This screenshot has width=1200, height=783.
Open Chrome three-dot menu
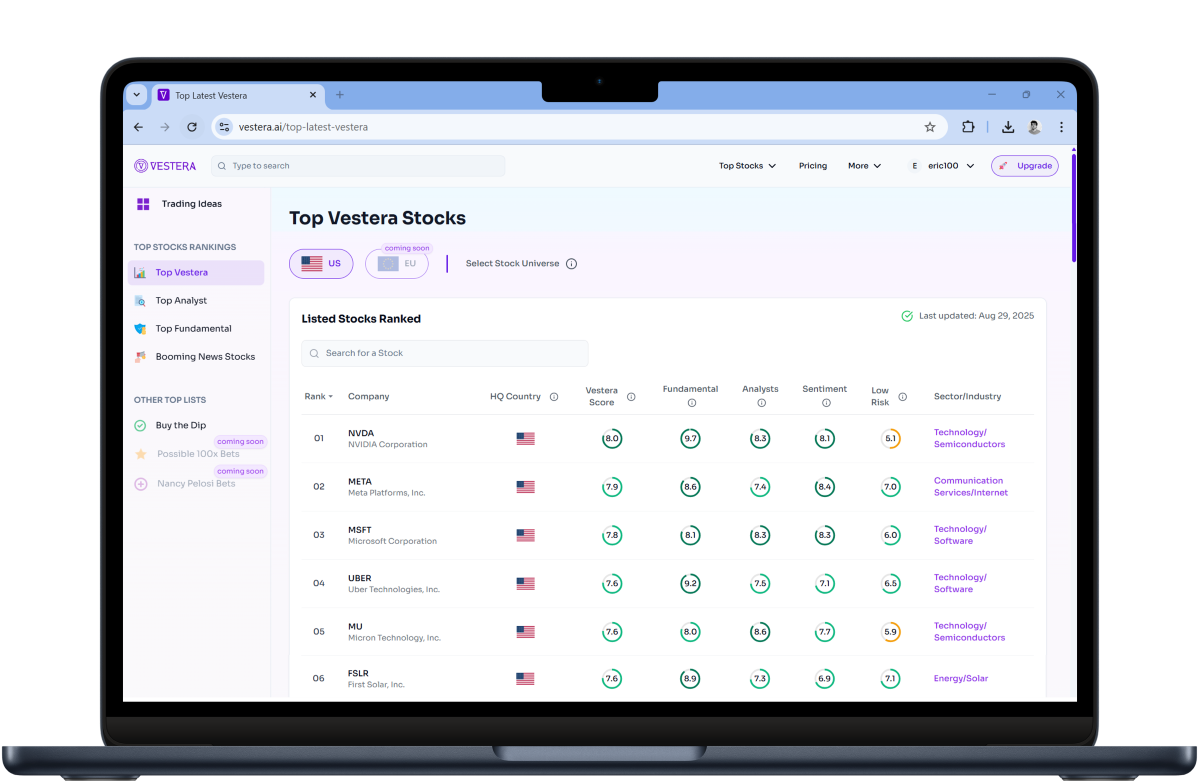pos(1061,127)
